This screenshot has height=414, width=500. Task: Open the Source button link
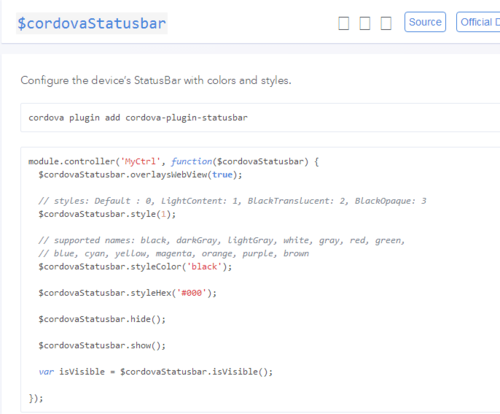(425, 22)
